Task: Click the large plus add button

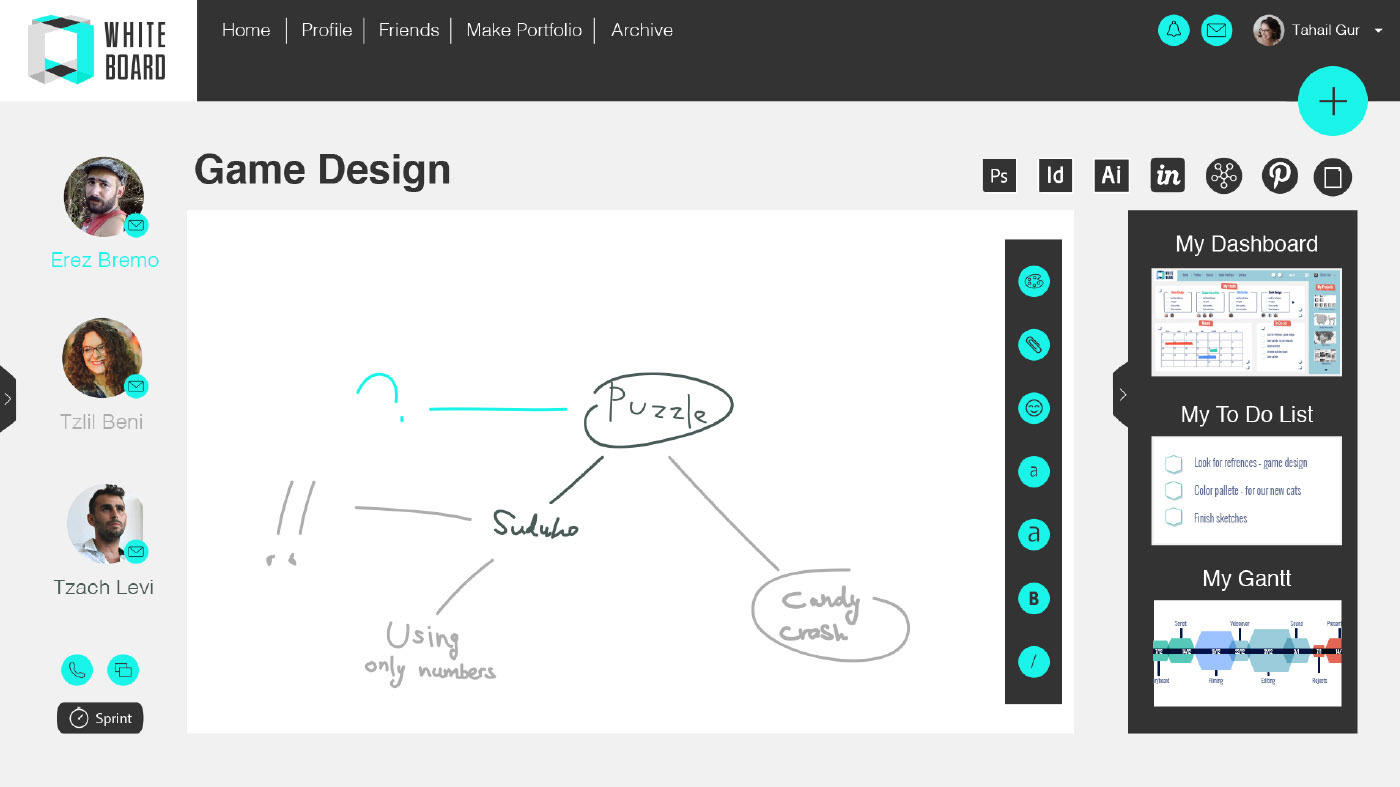Action: click(1333, 101)
